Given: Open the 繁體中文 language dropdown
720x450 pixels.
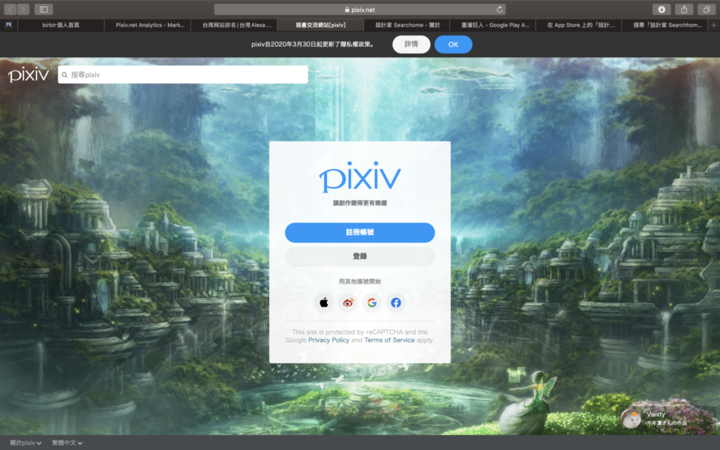Looking at the screenshot, I should 67,443.
